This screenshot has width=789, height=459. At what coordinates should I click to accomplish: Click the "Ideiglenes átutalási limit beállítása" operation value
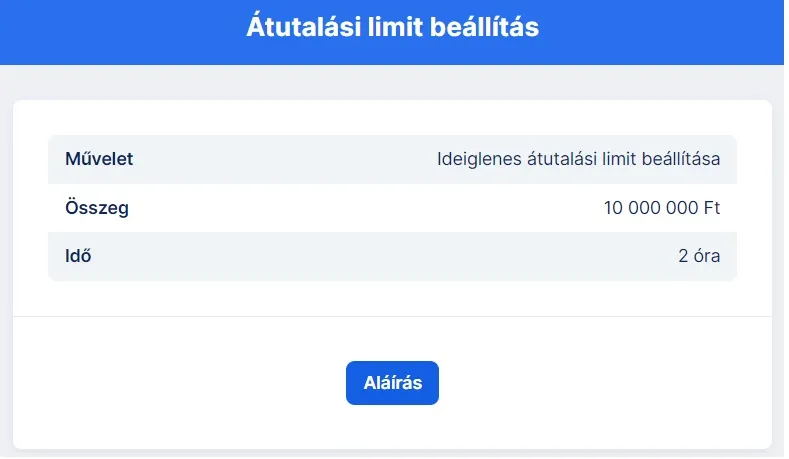click(579, 159)
